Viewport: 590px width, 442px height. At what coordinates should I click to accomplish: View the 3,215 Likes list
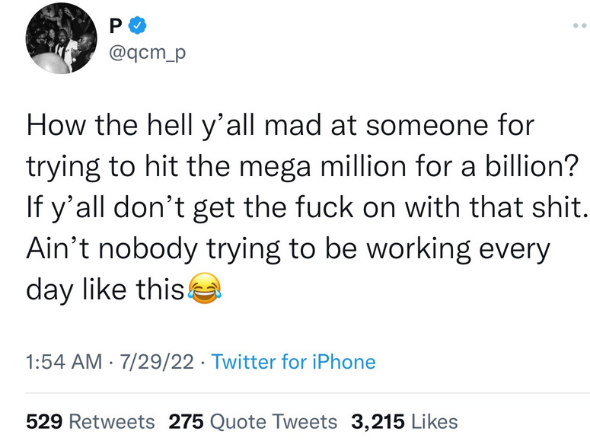tap(404, 421)
